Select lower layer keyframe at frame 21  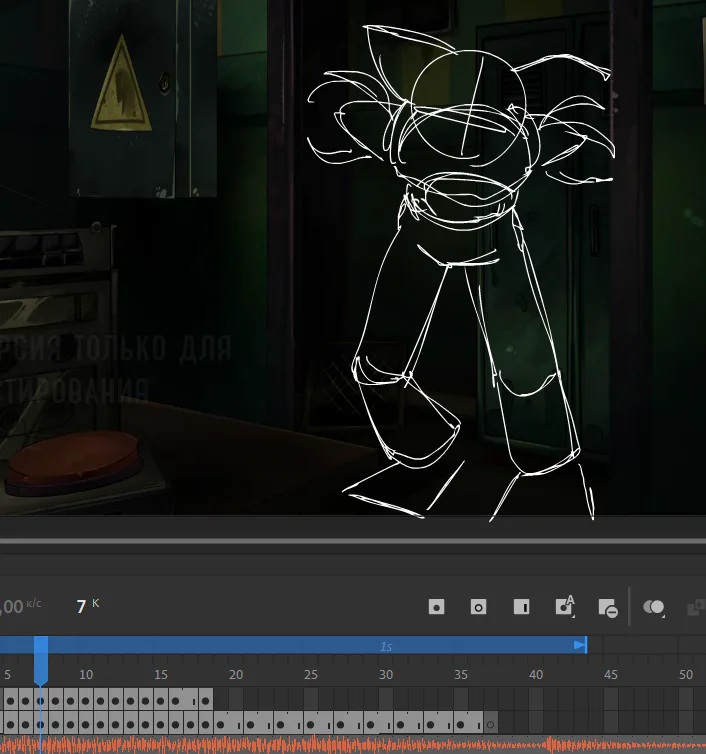(251, 724)
